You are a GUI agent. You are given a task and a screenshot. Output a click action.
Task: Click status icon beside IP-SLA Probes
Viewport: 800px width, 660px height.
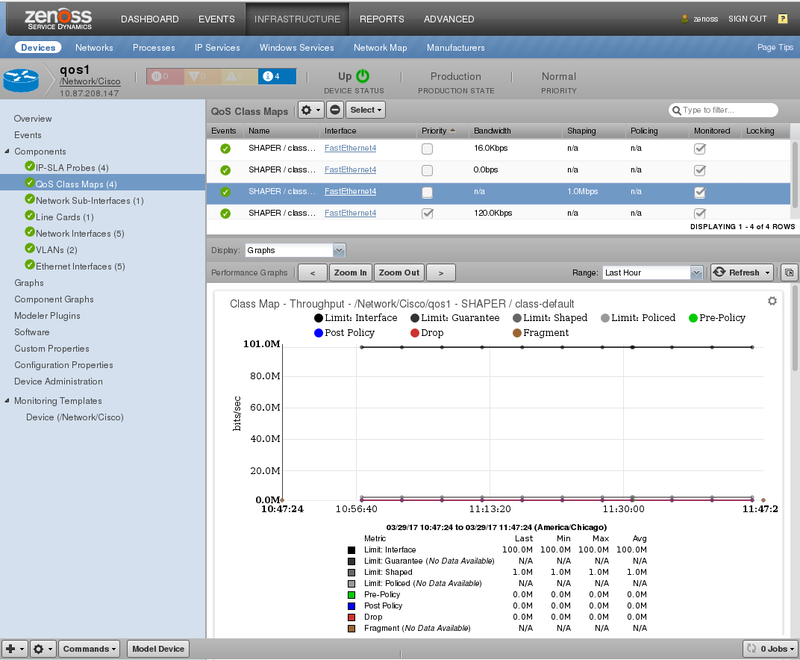click(x=30, y=166)
